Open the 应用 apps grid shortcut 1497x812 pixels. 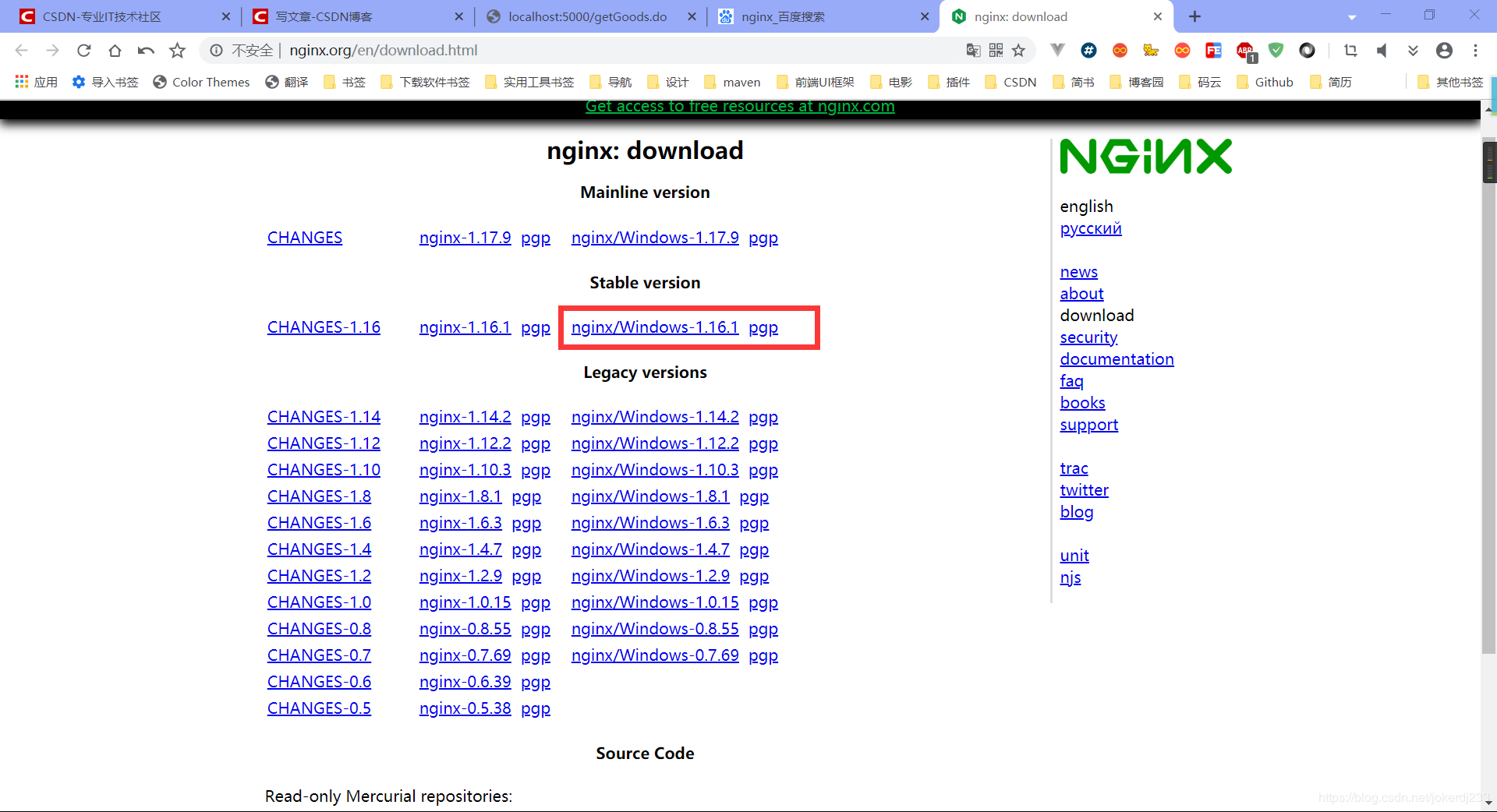tap(37, 82)
